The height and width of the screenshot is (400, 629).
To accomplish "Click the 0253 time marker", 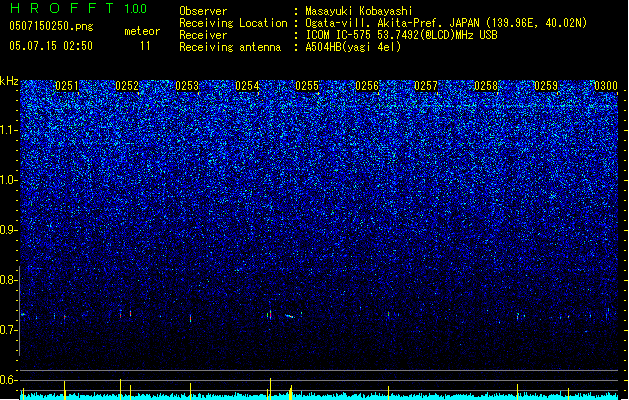I will tap(187, 86).
